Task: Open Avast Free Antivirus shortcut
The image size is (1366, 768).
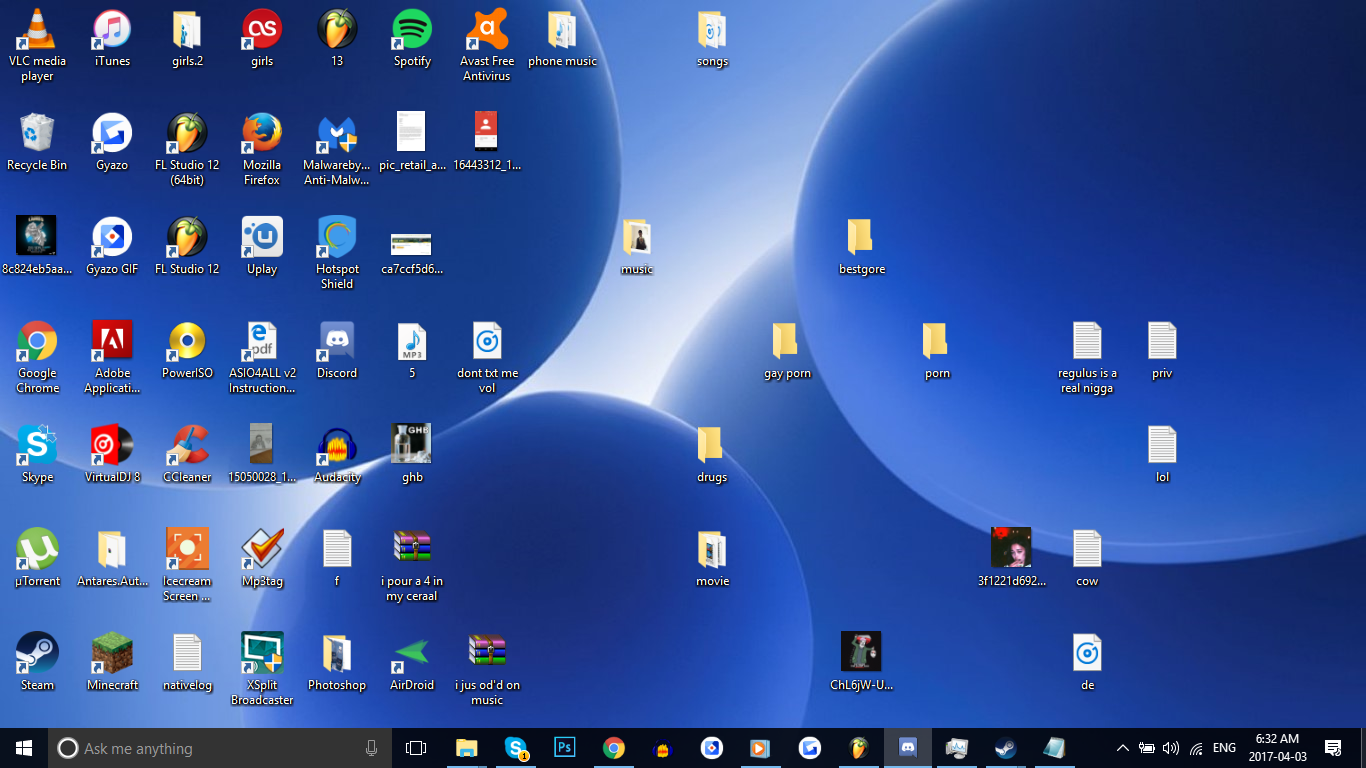Action: tap(487, 45)
